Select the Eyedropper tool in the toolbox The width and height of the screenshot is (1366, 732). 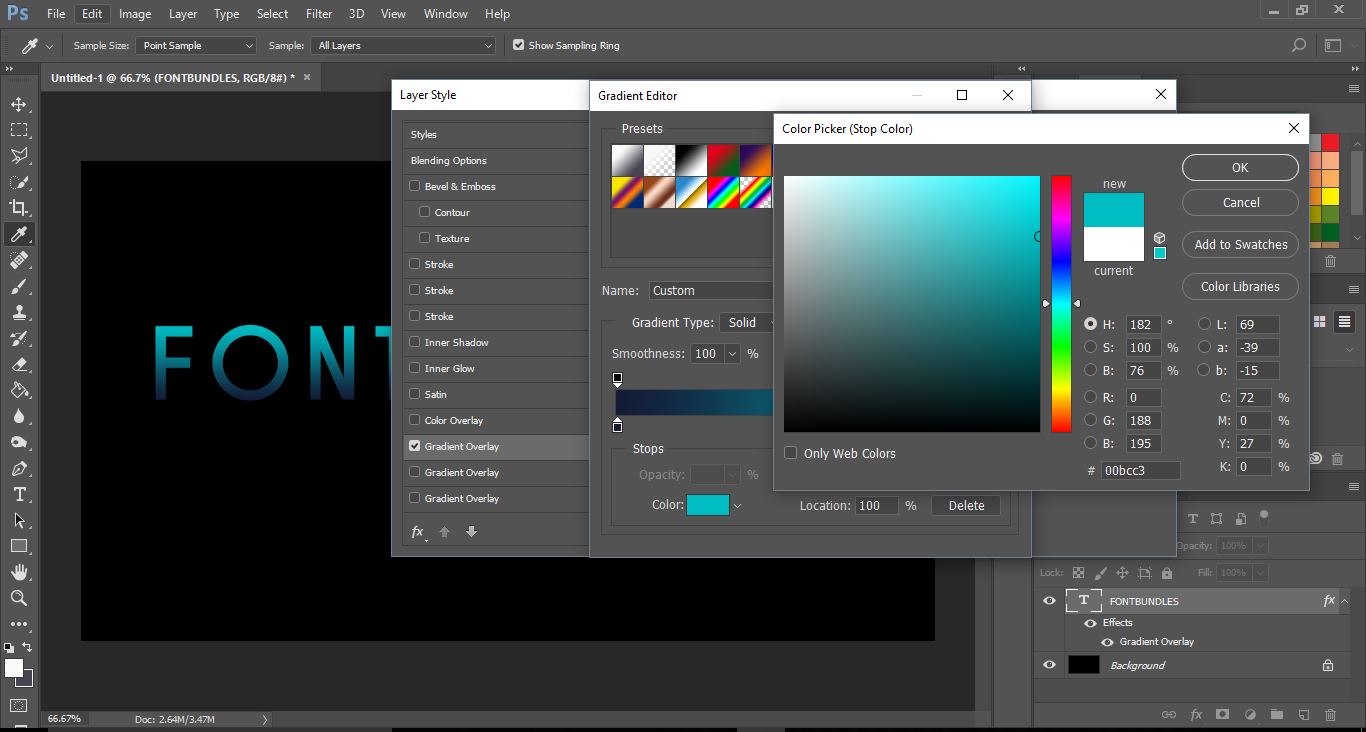19,234
